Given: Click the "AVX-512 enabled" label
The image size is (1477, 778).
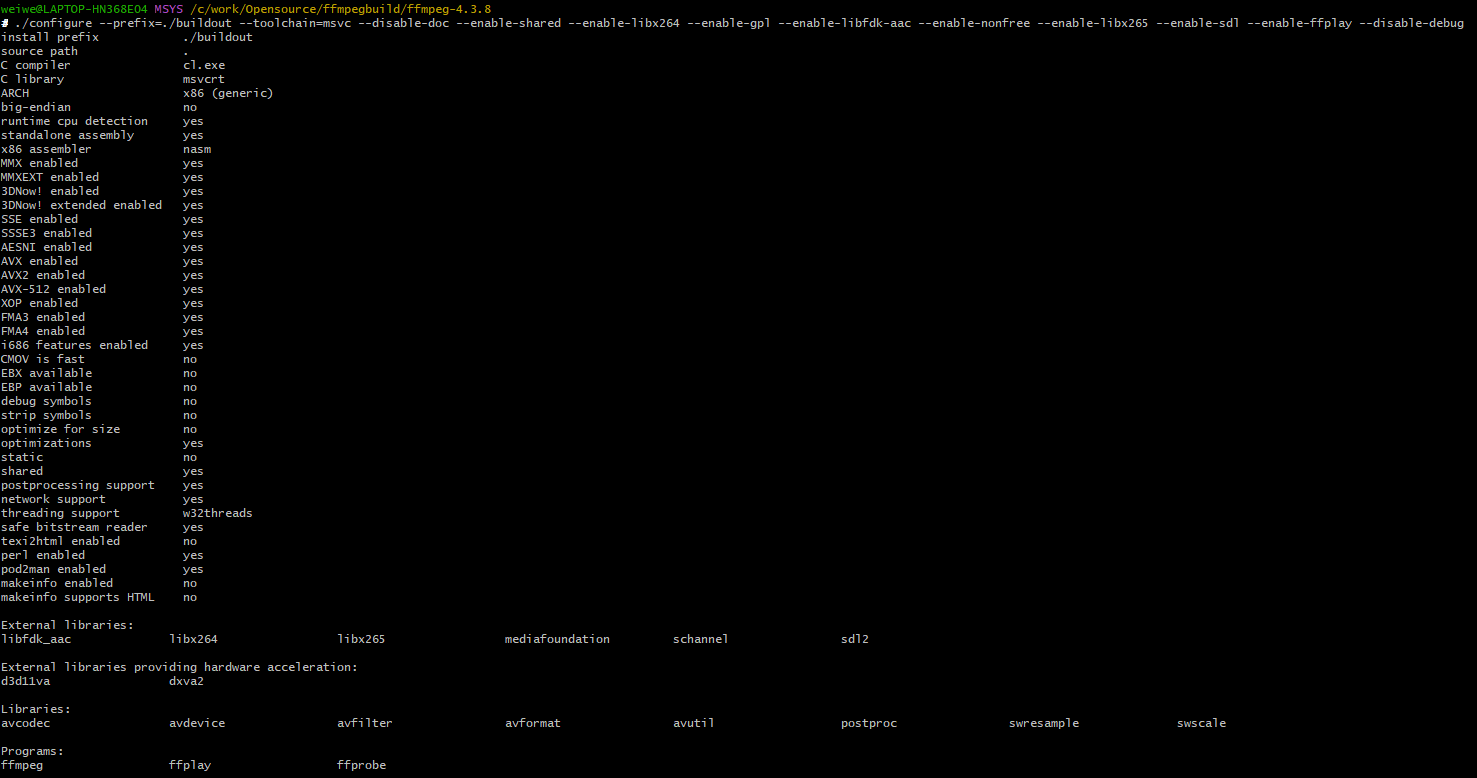Looking at the screenshot, I should click(53, 289).
